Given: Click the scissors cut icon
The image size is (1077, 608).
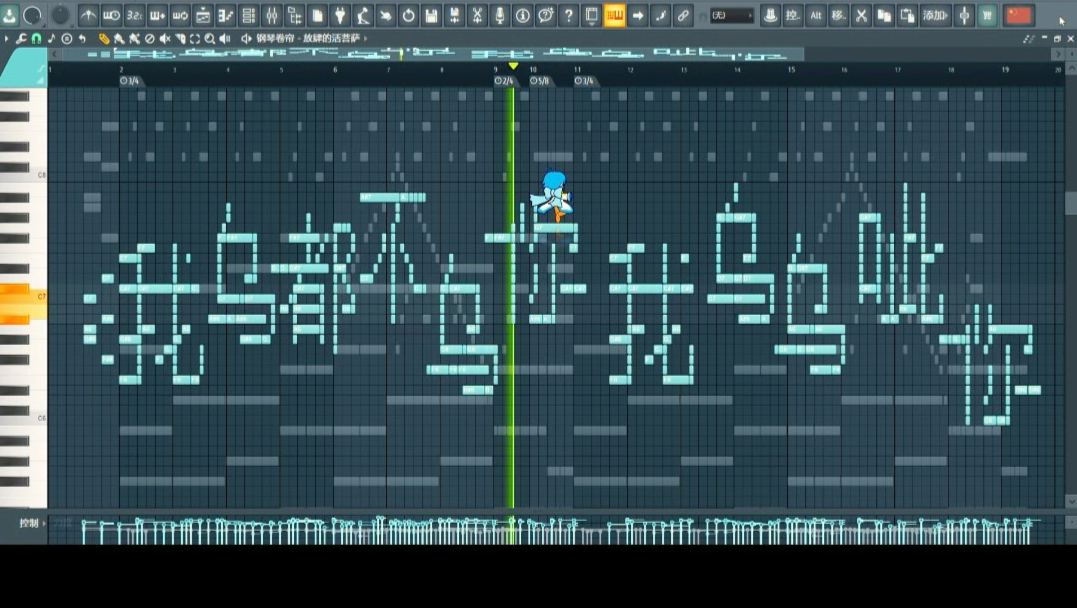Looking at the screenshot, I should 861,15.
